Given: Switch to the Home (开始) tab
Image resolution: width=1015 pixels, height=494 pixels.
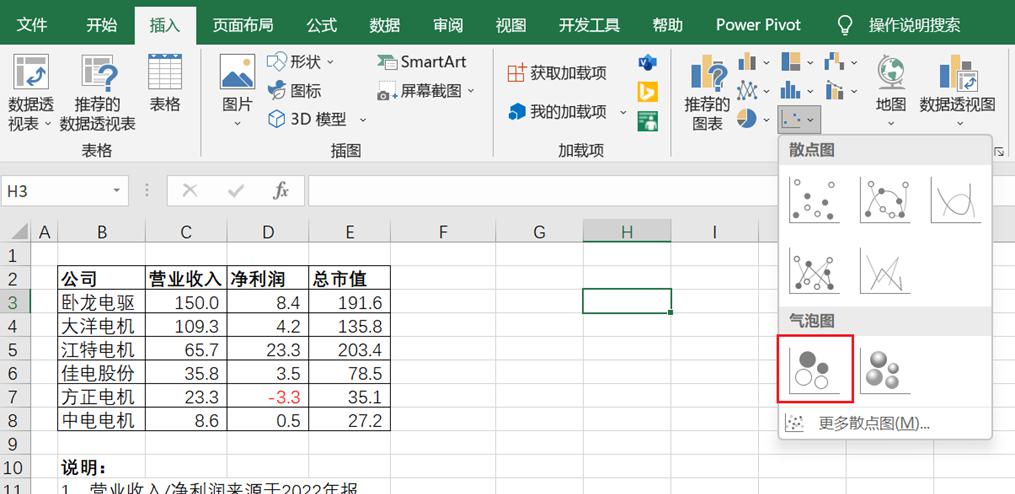Looking at the screenshot, I should (x=102, y=25).
